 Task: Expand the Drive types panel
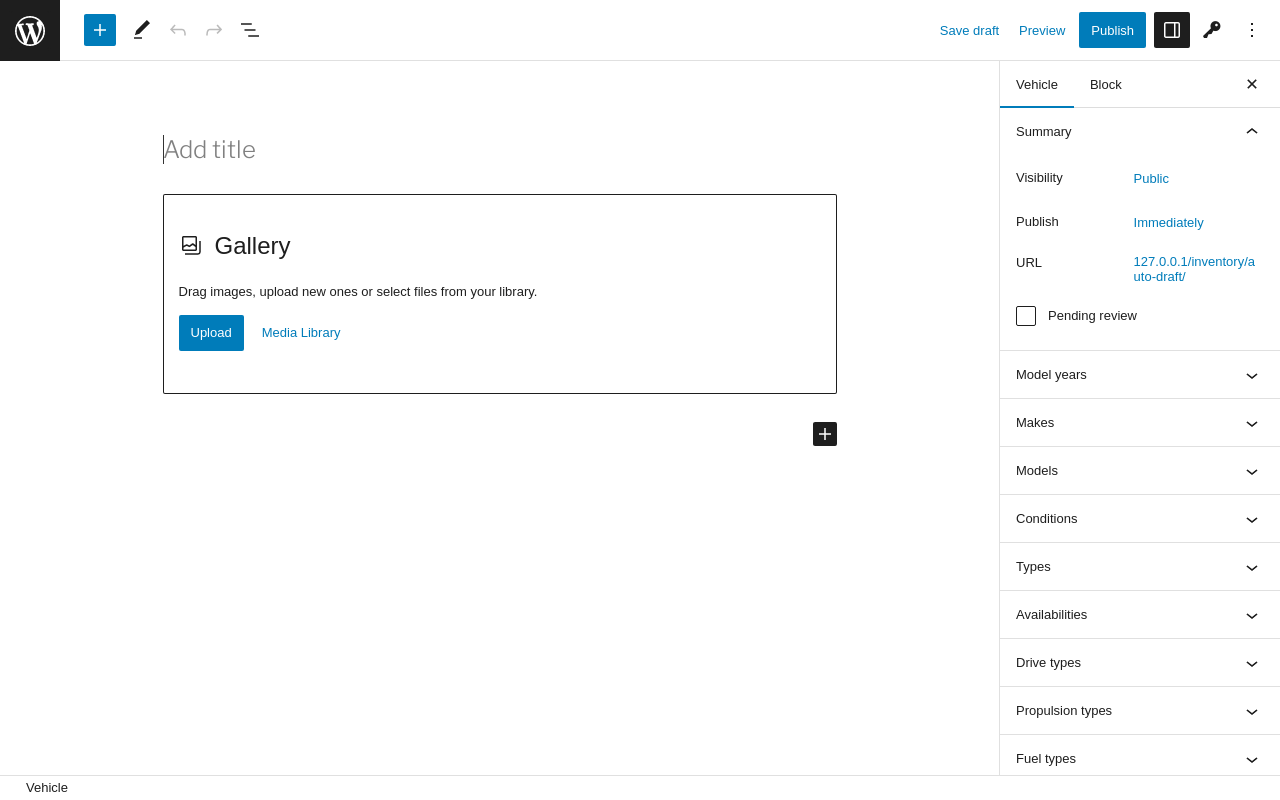[1139, 663]
